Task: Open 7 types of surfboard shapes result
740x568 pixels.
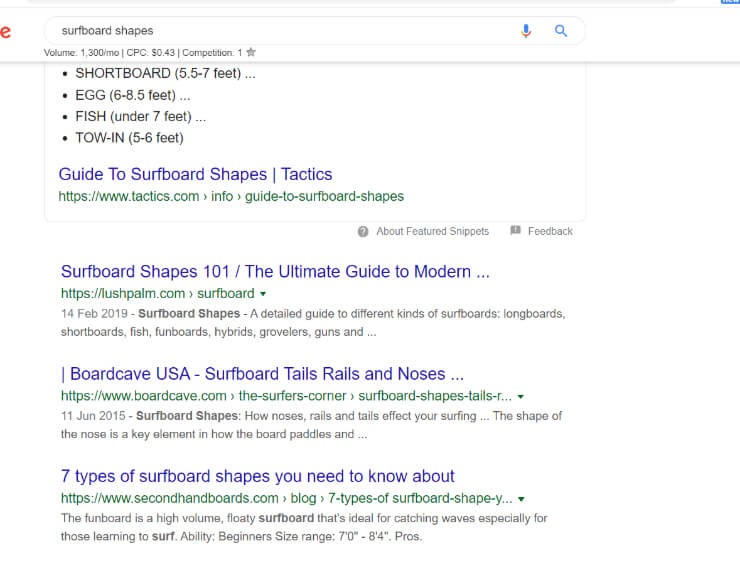Action: point(258,476)
